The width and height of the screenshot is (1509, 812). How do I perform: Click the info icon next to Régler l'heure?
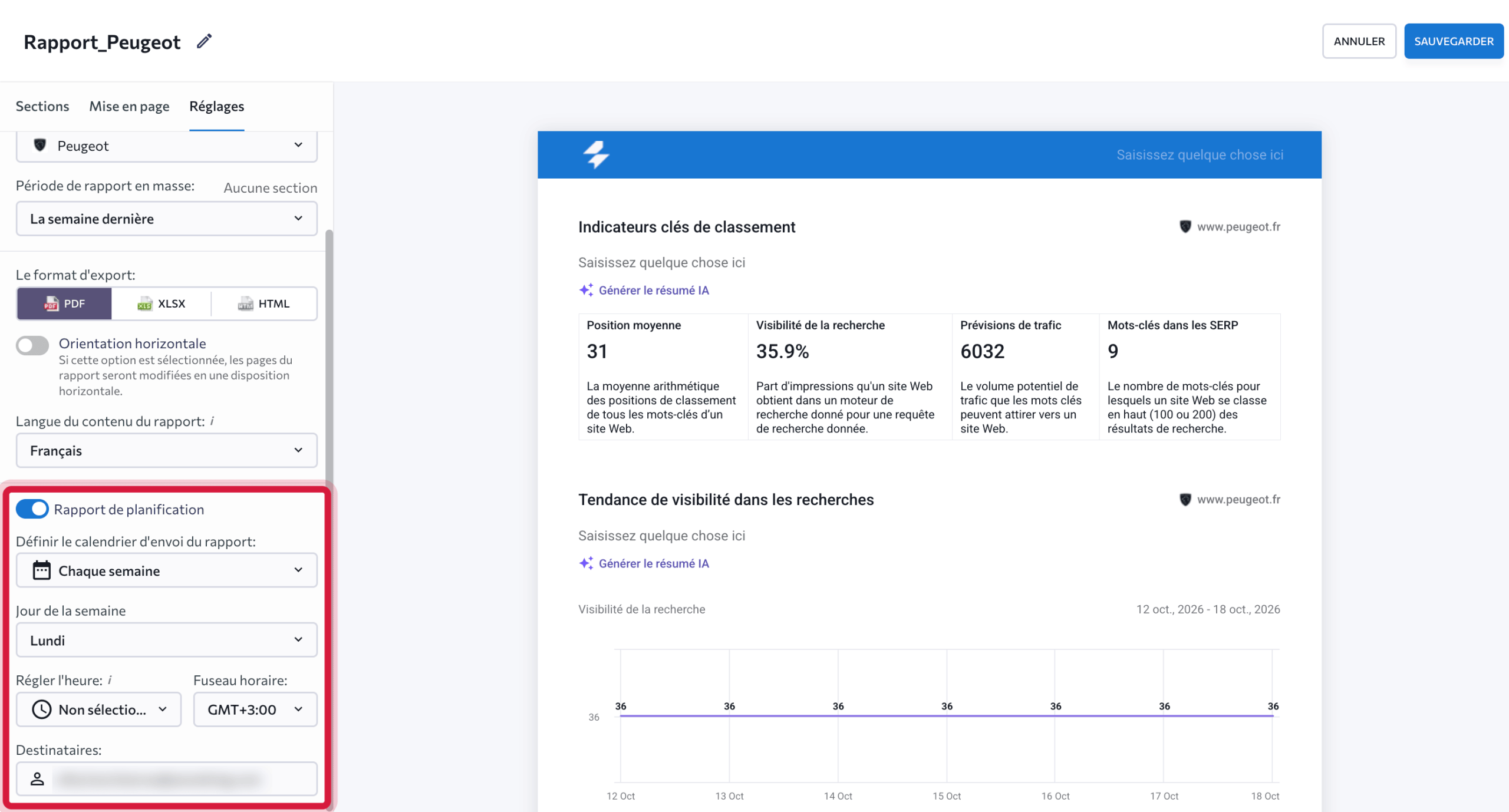tap(110, 680)
